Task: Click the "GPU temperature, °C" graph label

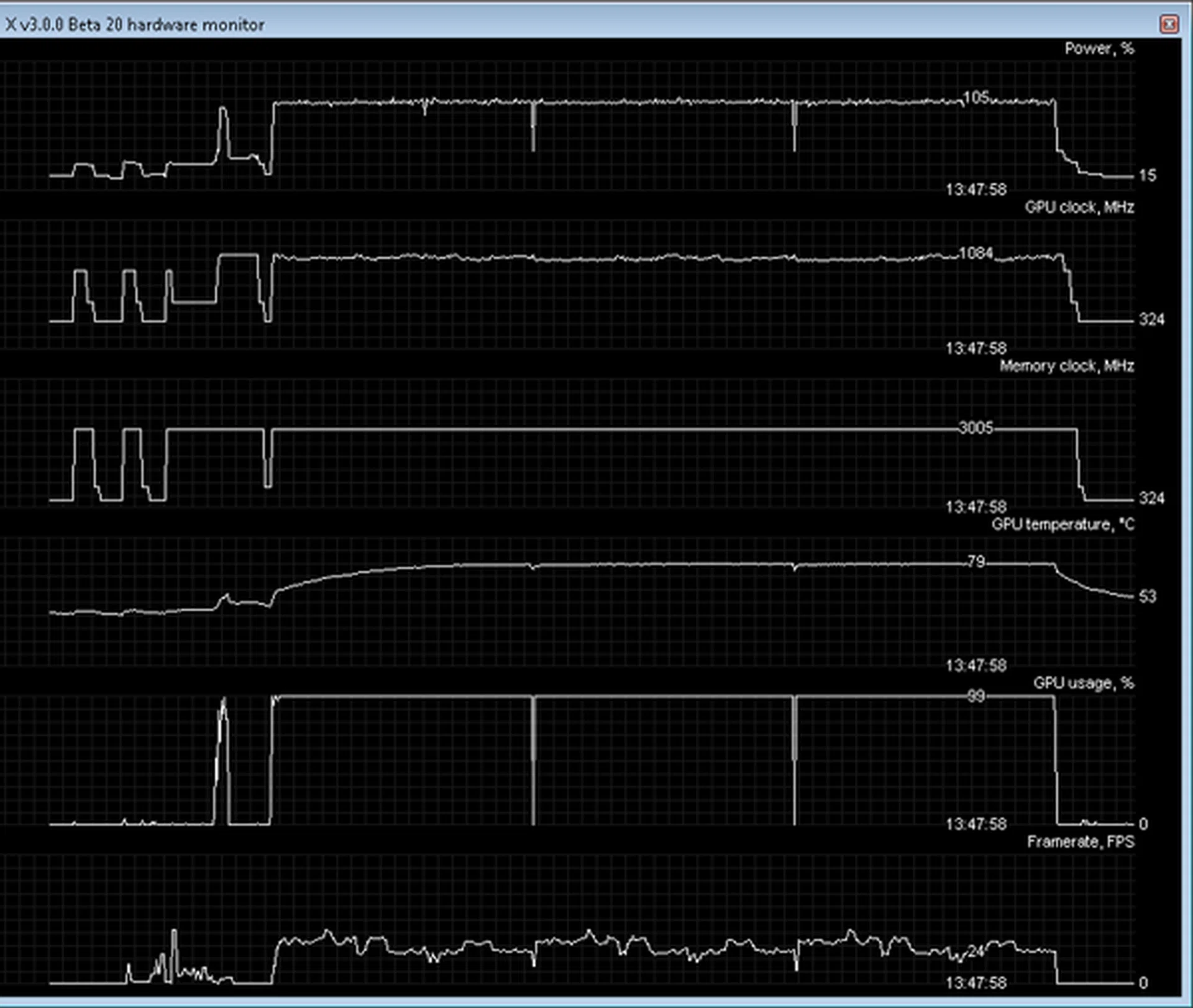Action: [1062, 525]
